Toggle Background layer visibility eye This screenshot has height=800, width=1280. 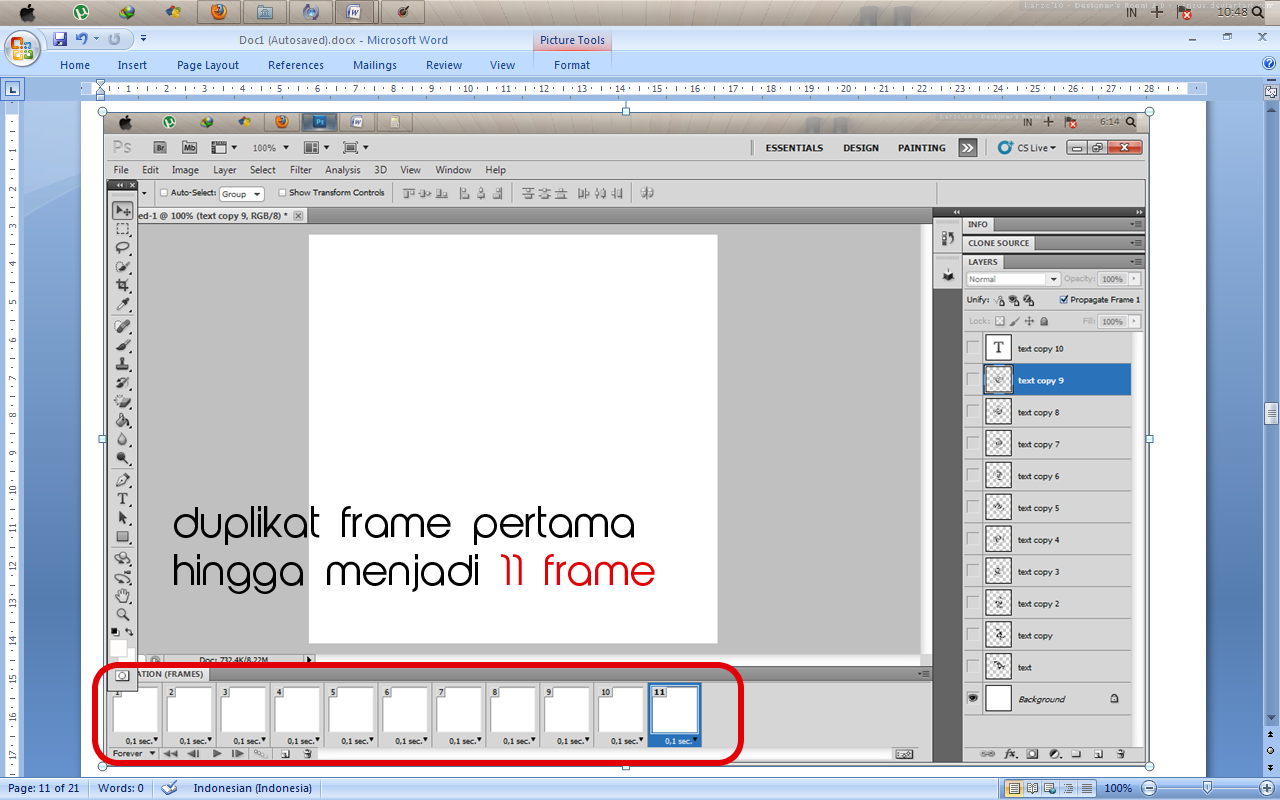pos(971,698)
